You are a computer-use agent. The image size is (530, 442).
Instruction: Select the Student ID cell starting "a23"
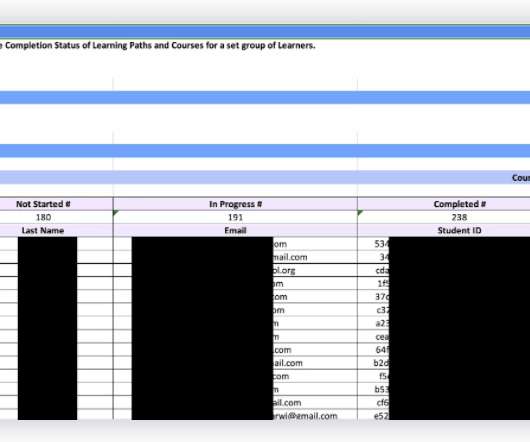pyautogui.click(x=444, y=323)
